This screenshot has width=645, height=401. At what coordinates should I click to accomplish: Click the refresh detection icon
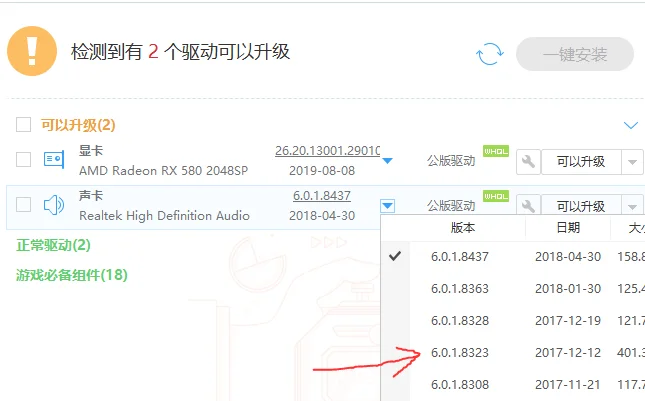tap(490, 54)
